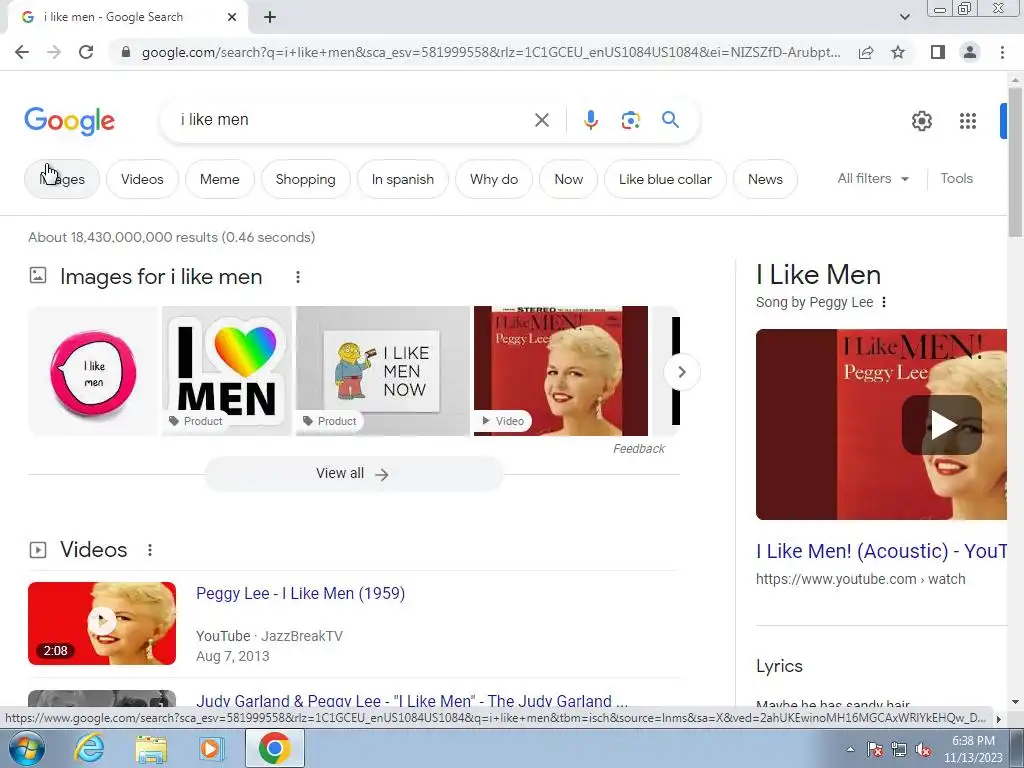Select the Meme filter chip
The width and height of the screenshot is (1024, 768).
pos(219,180)
